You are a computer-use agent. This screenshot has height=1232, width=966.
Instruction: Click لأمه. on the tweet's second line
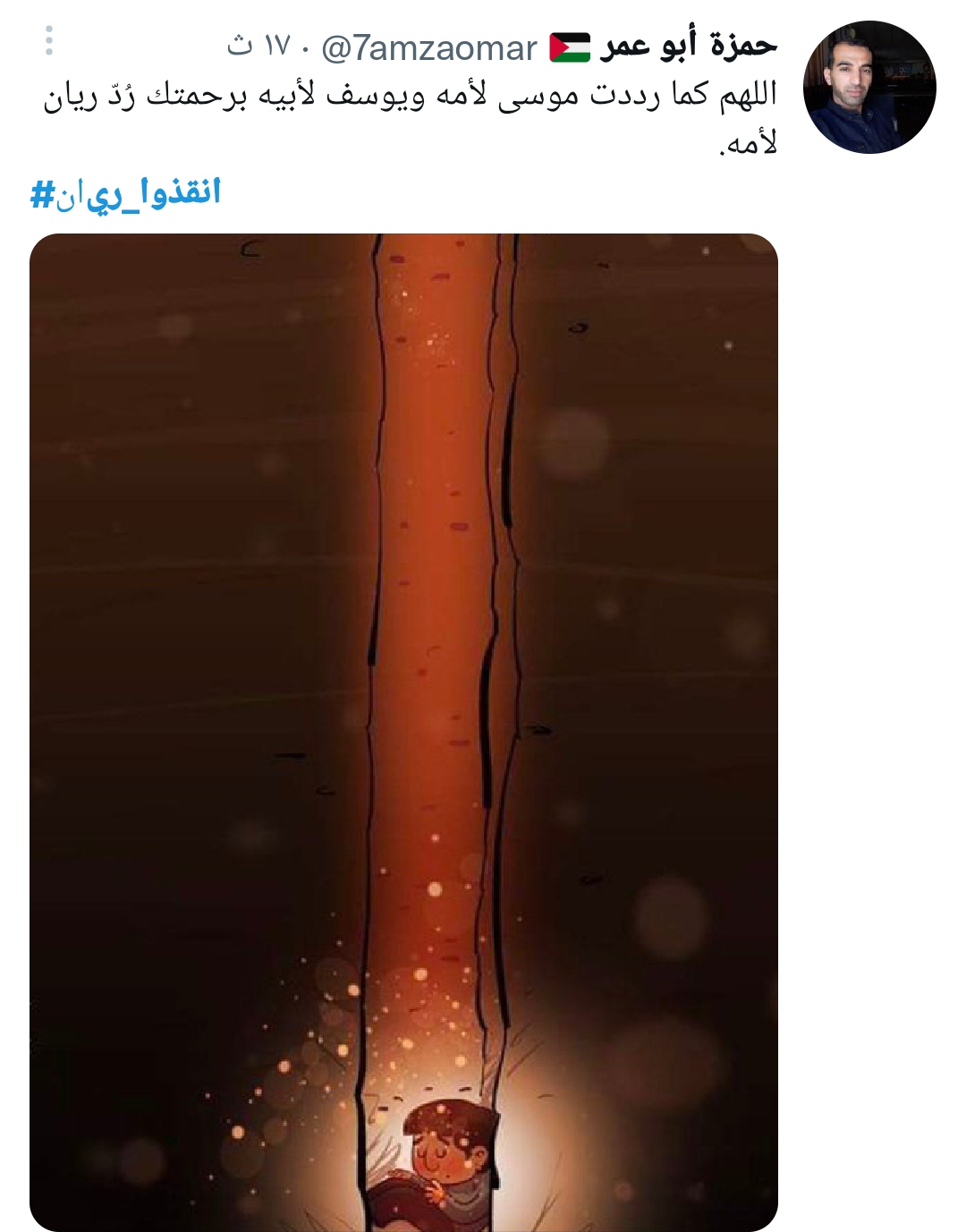pyautogui.click(x=747, y=141)
